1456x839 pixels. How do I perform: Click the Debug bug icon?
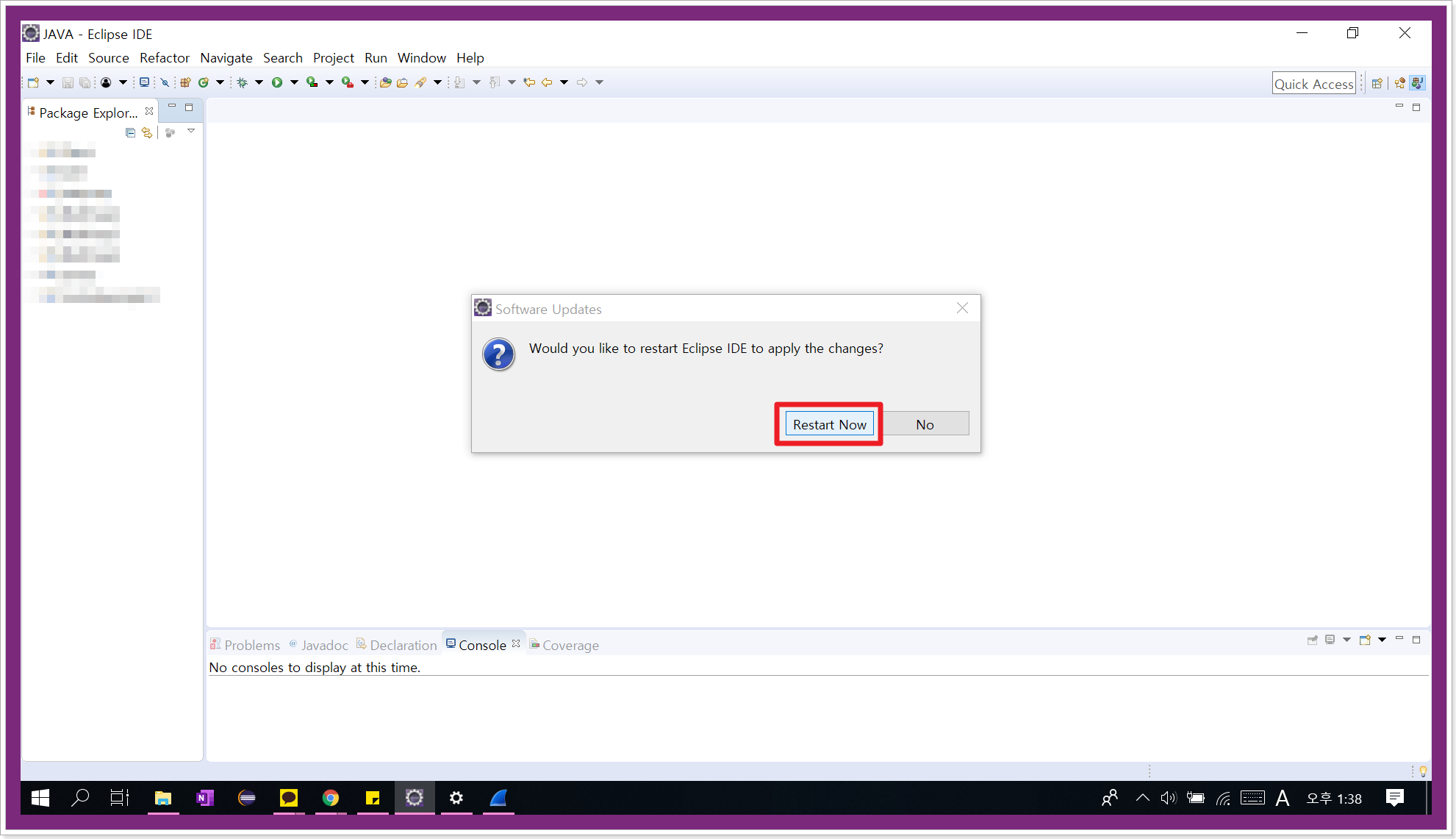242,82
